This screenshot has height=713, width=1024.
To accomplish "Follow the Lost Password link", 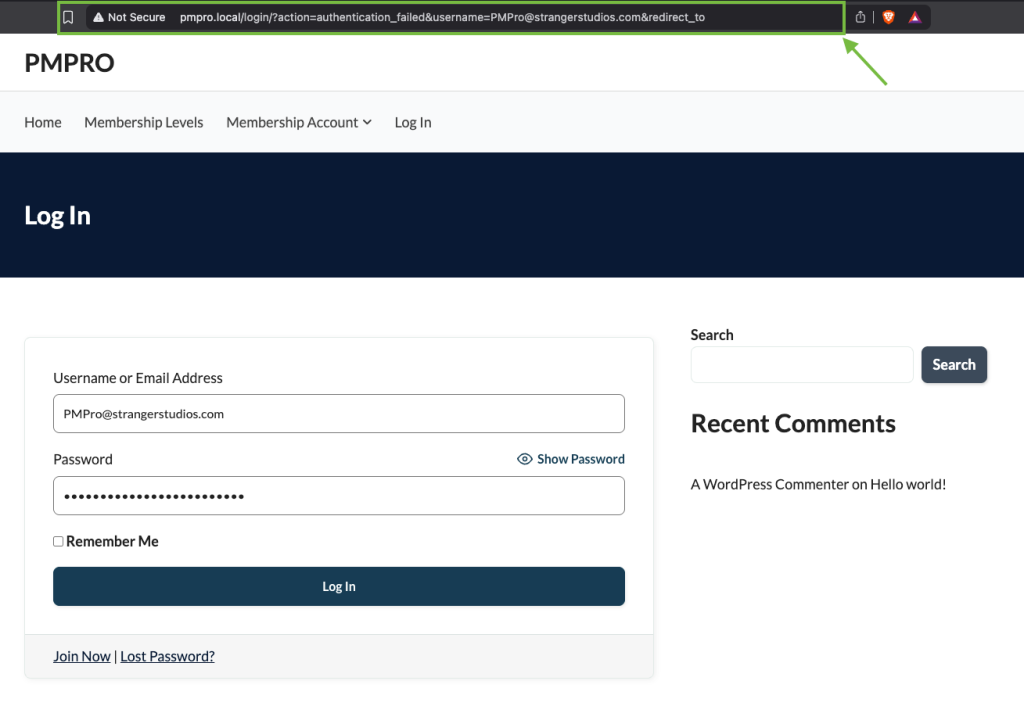I will (166, 656).
